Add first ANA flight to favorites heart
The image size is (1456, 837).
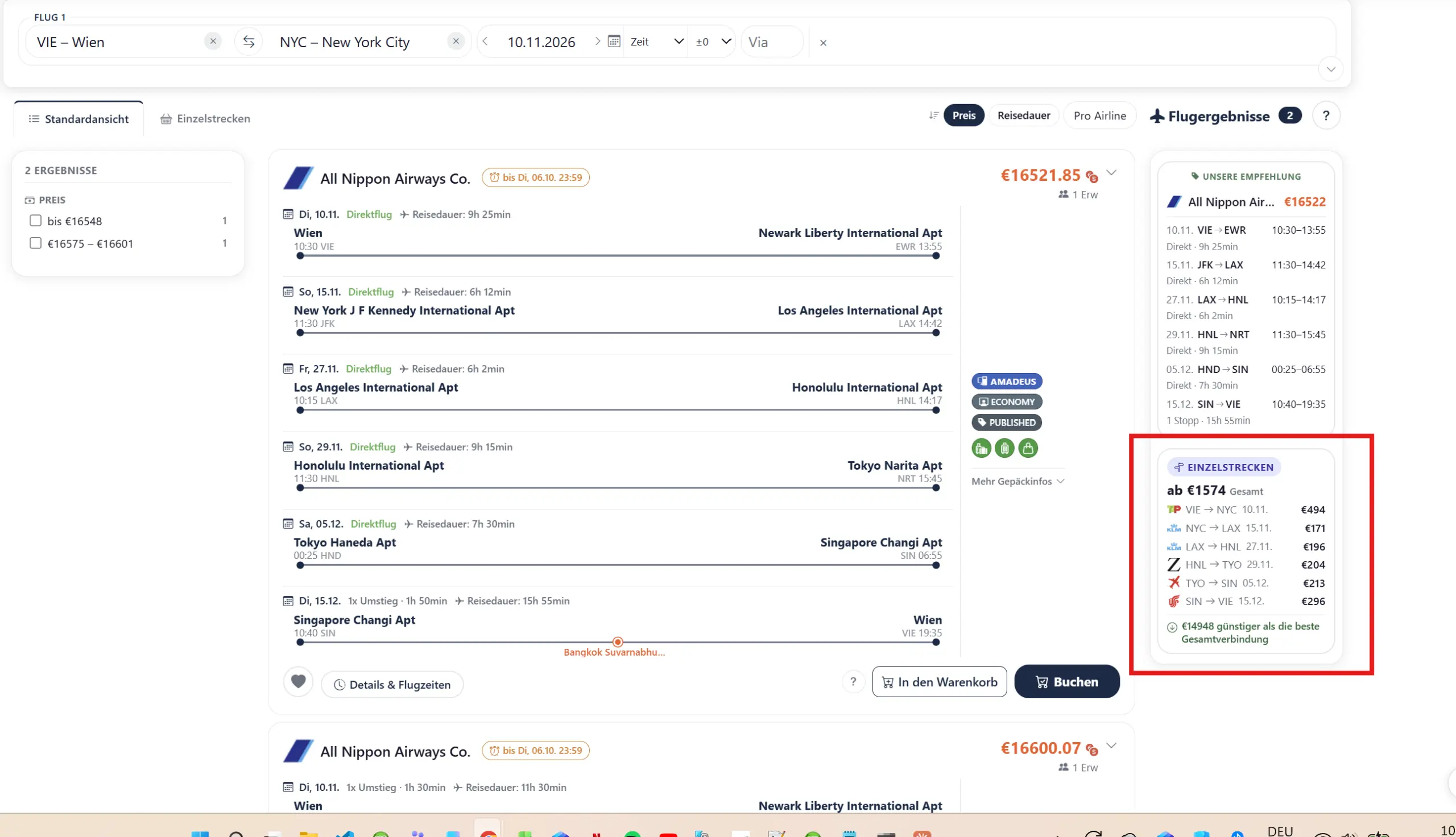click(298, 682)
